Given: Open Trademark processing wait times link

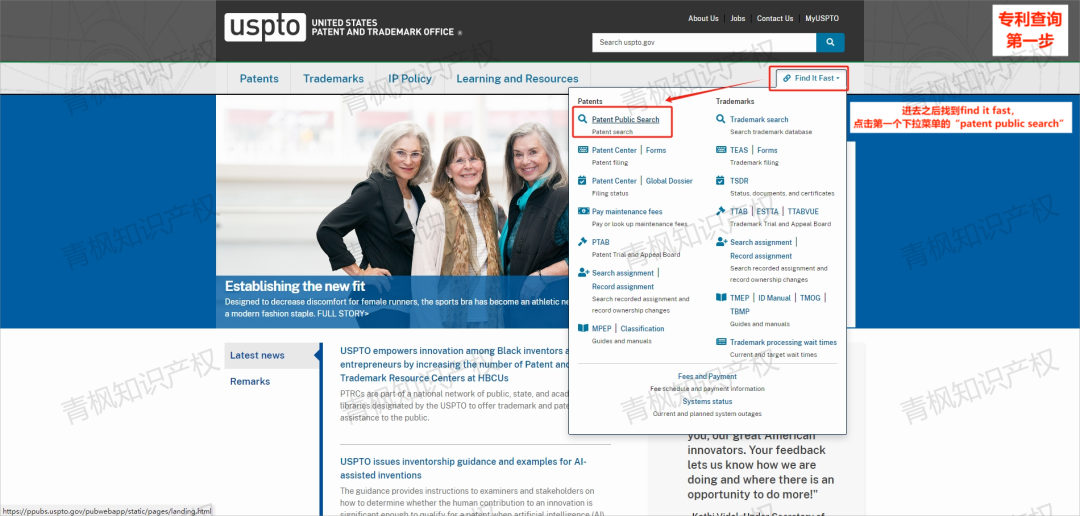Looking at the screenshot, I should [x=783, y=342].
